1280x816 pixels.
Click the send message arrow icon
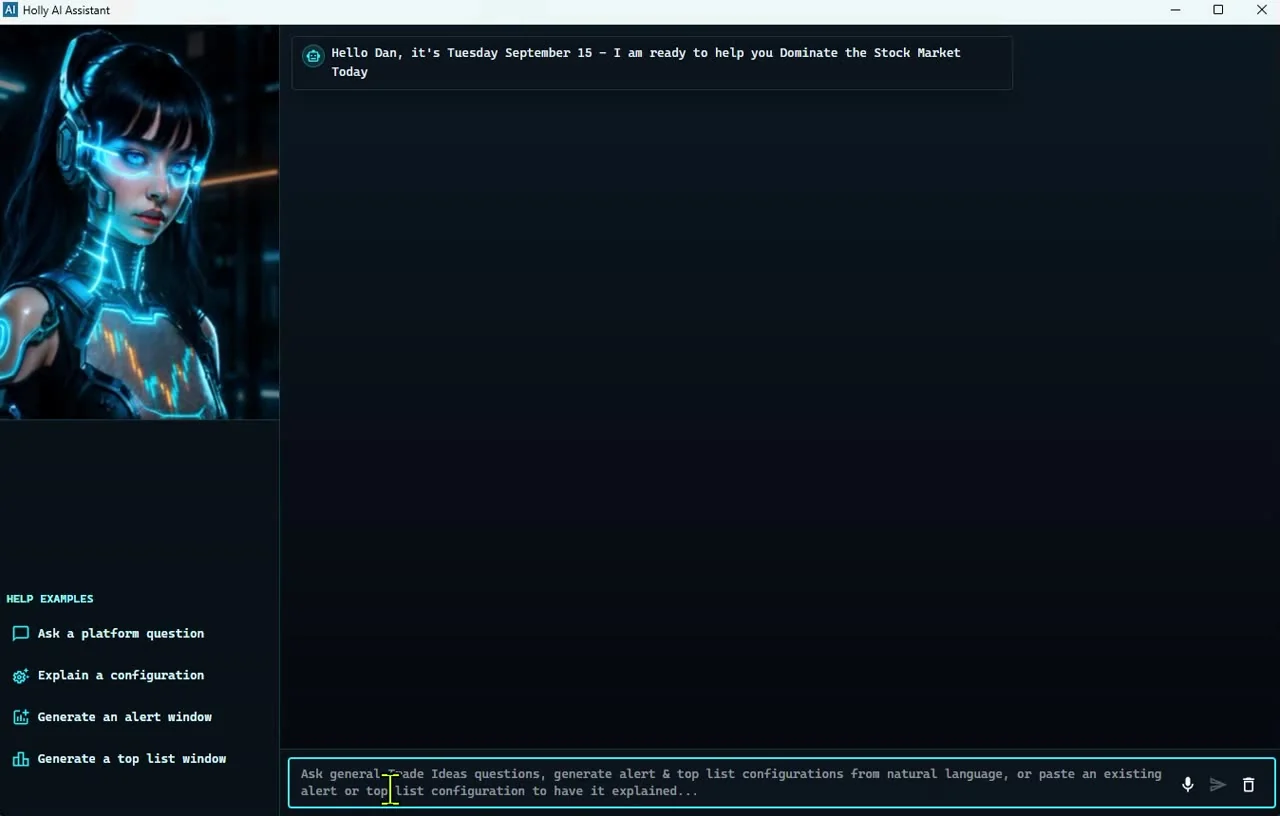1217,785
